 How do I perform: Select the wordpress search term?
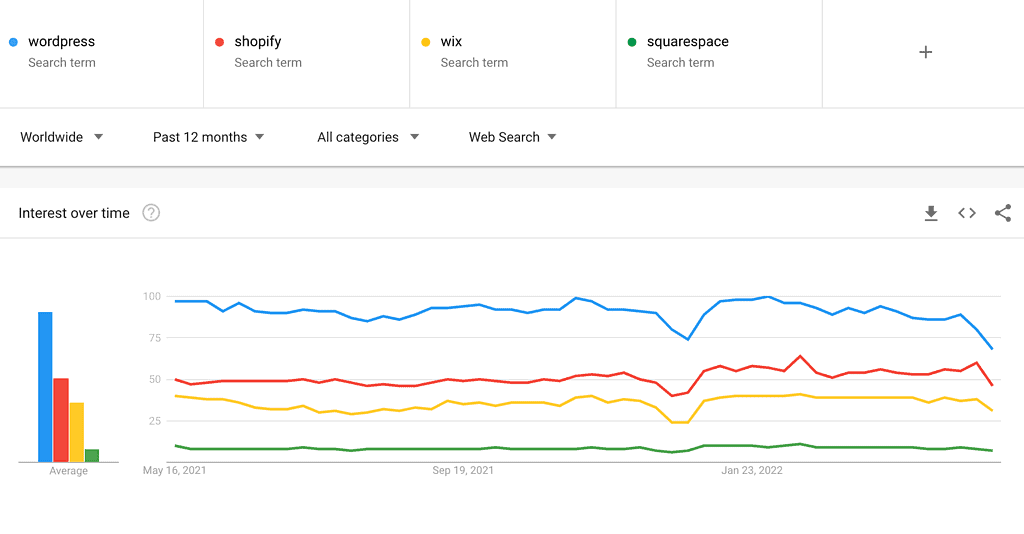(x=62, y=42)
